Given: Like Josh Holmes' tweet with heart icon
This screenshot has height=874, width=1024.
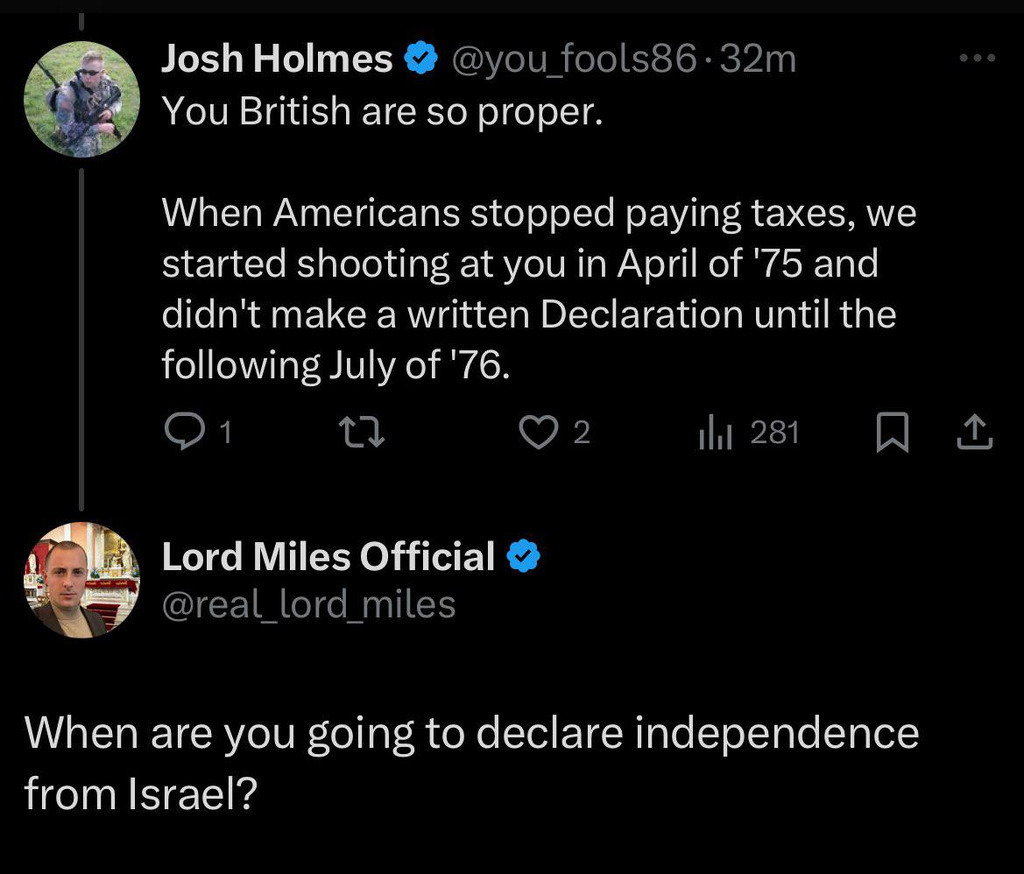Looking at the screenshot, I should coord(541,432).
